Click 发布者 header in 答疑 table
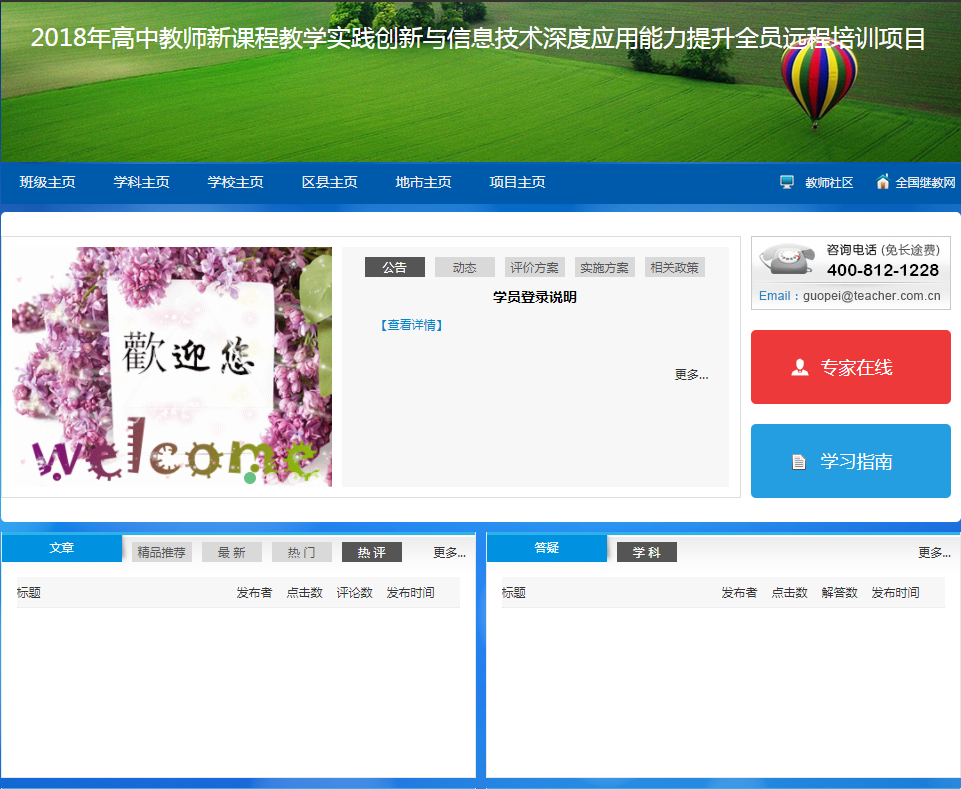 (x=739, y=593)
